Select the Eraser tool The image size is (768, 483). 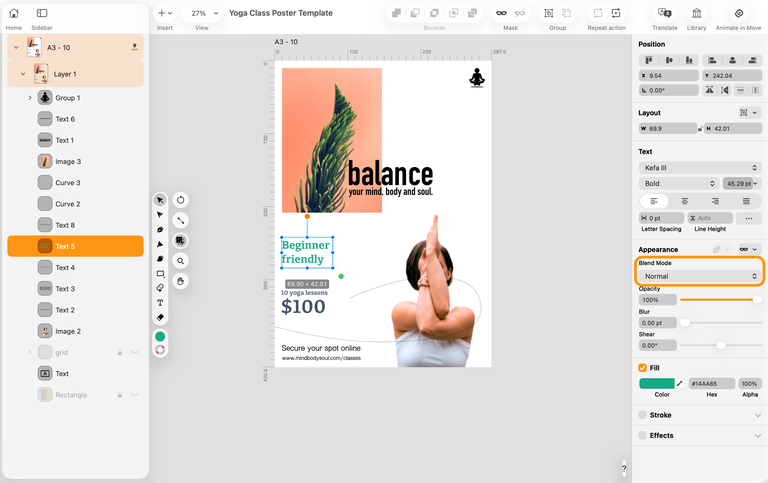click(x=160, y=317)
